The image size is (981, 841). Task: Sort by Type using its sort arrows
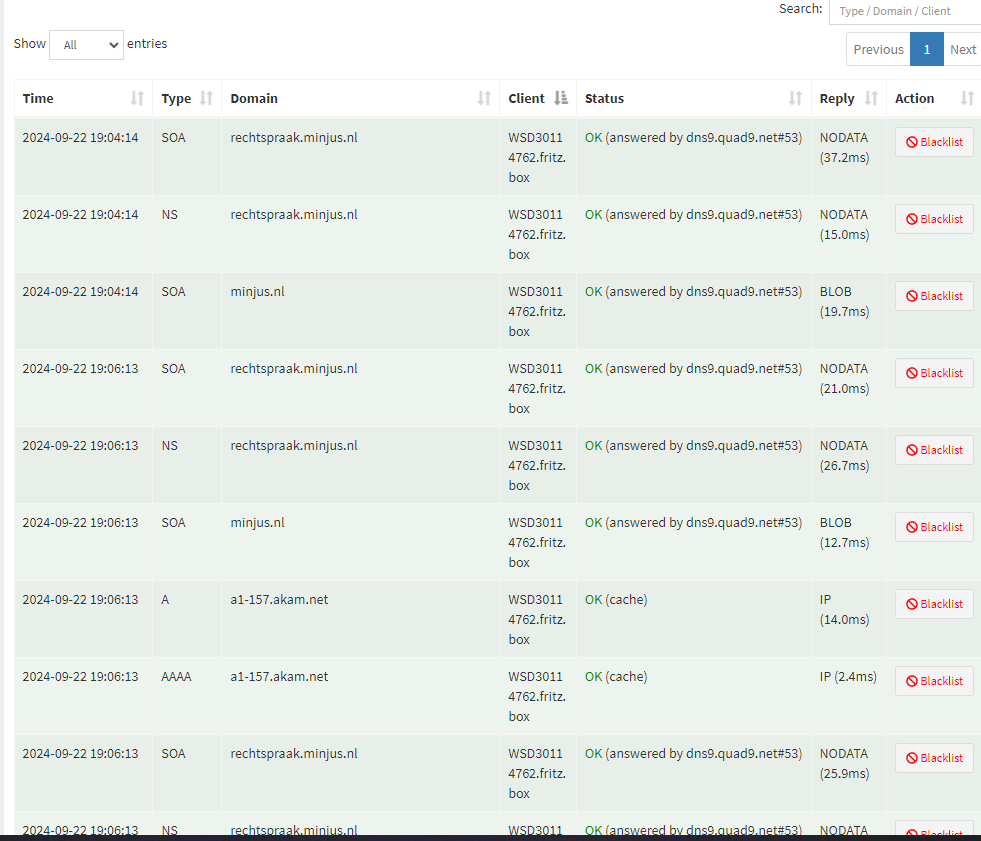click(206, 98)
